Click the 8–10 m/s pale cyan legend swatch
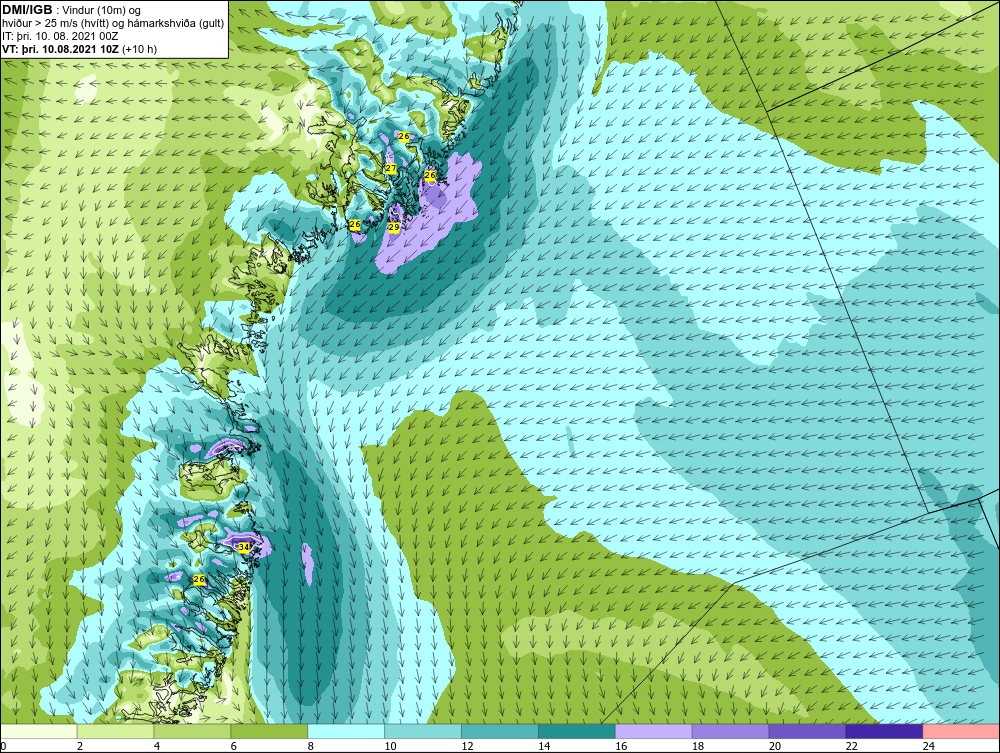1000x753 pixels. [x=346, y=731]
